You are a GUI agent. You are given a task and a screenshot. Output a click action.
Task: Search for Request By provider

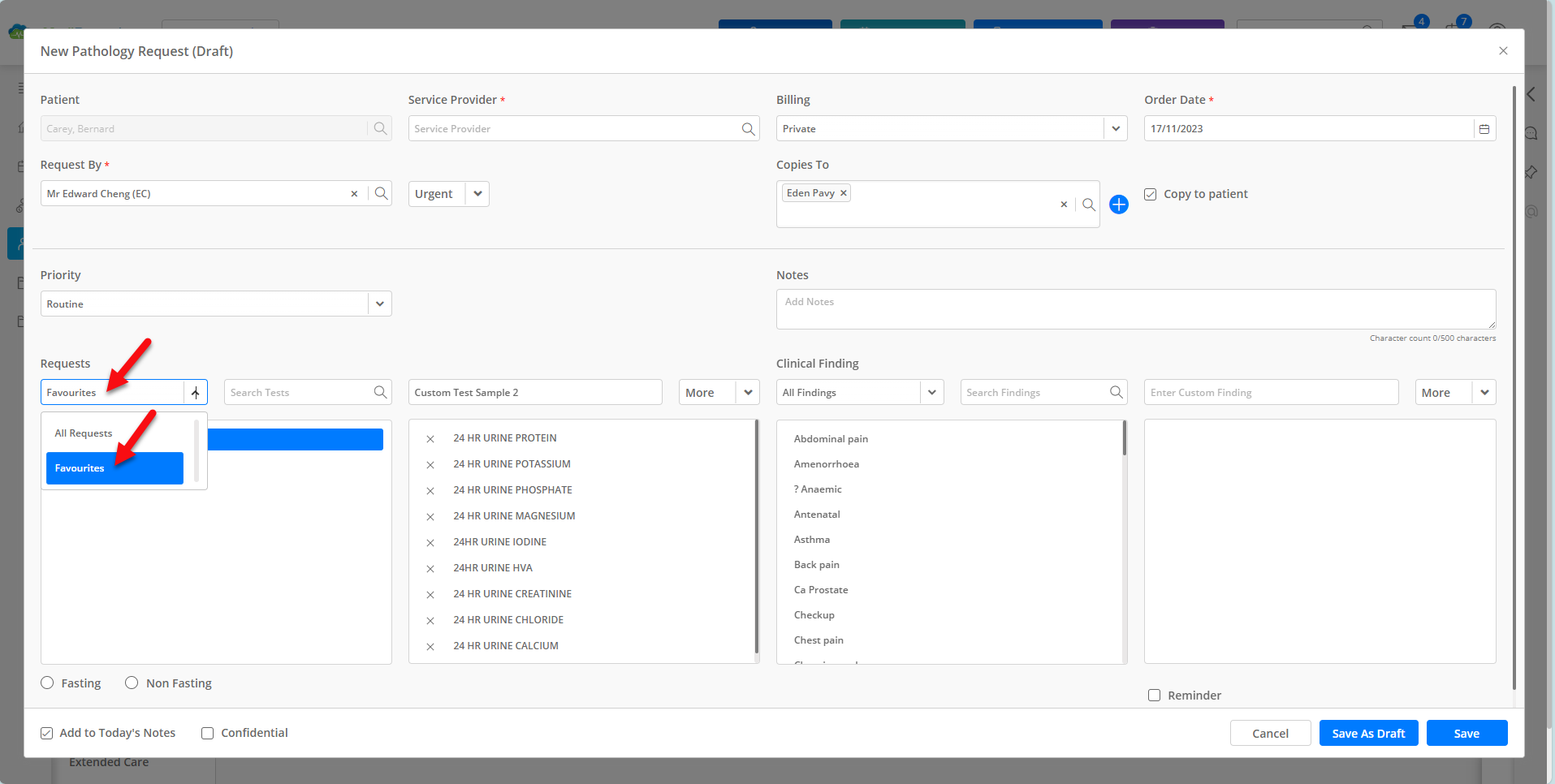pos(380,193)
